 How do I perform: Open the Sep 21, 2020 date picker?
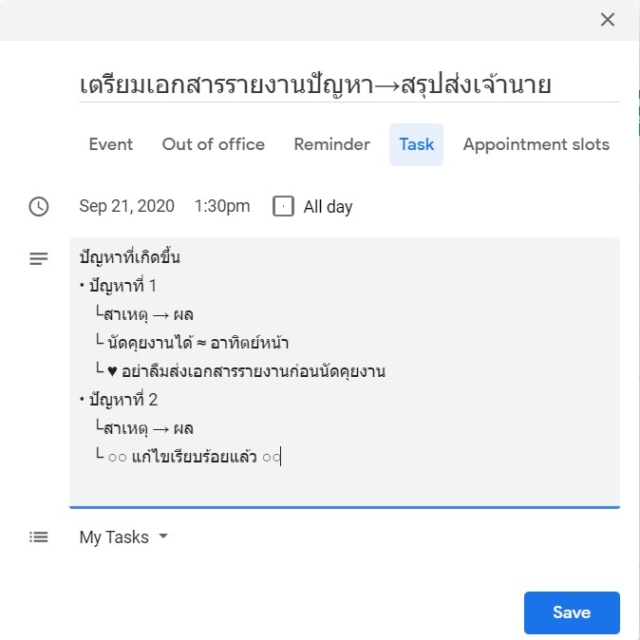pos(127,206)
